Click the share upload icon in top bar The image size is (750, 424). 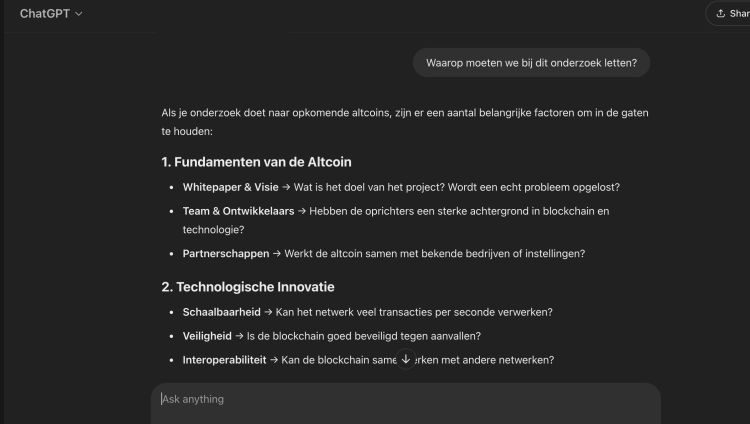(720, 14)
